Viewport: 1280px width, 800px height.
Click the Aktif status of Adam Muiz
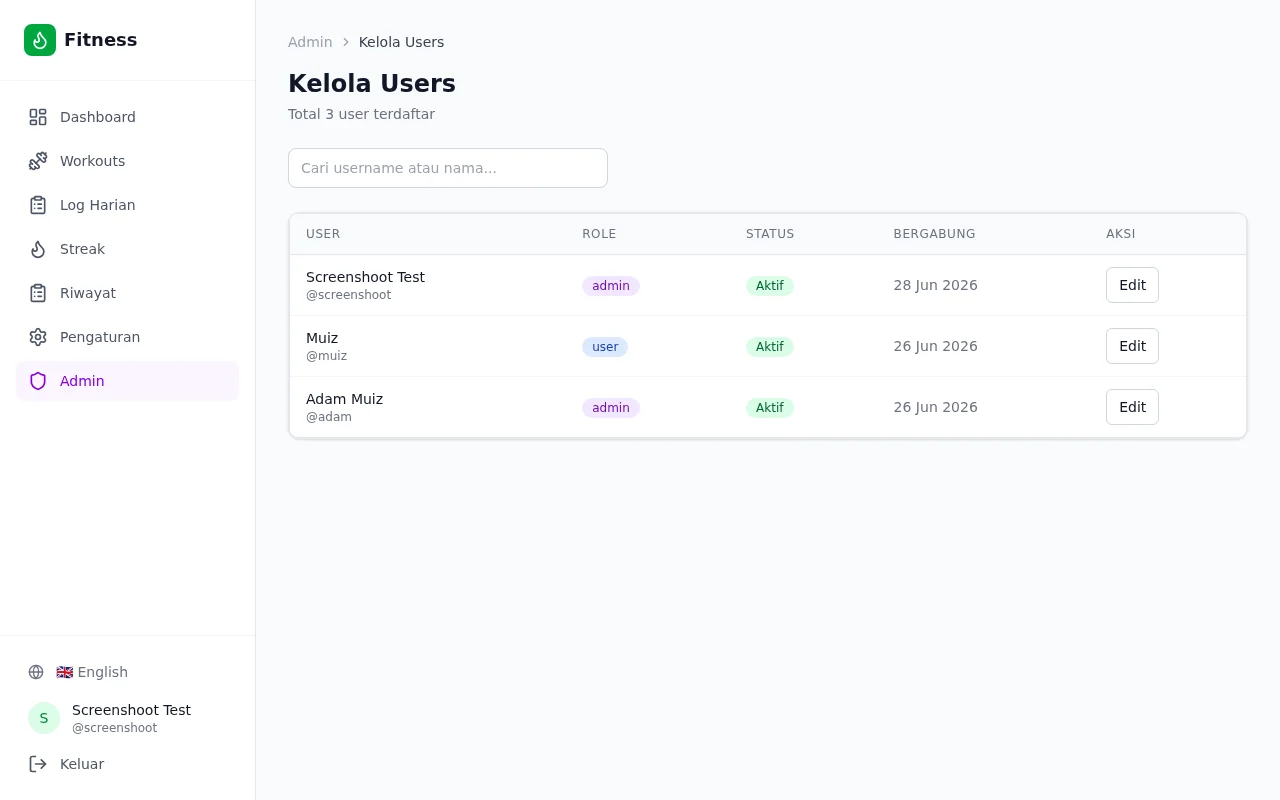coord(770,408)
